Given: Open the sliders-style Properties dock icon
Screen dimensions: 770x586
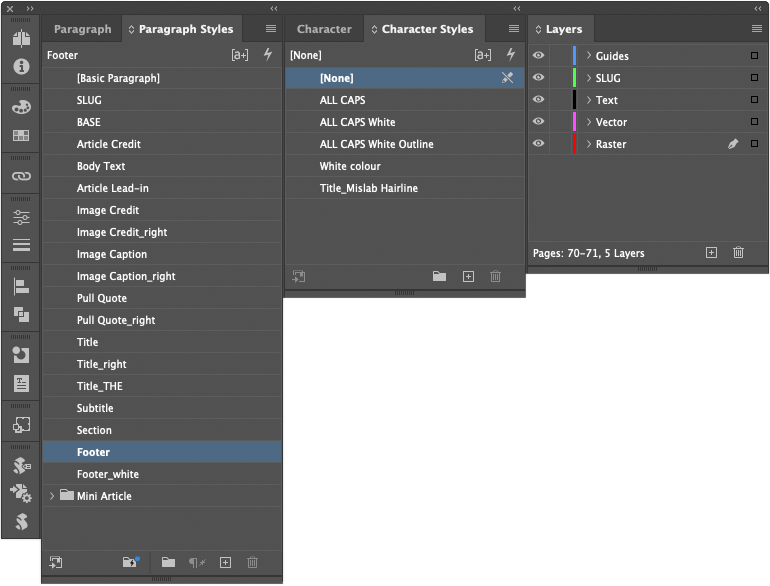Looking at the screenshot, I should [x=21, y=217].
